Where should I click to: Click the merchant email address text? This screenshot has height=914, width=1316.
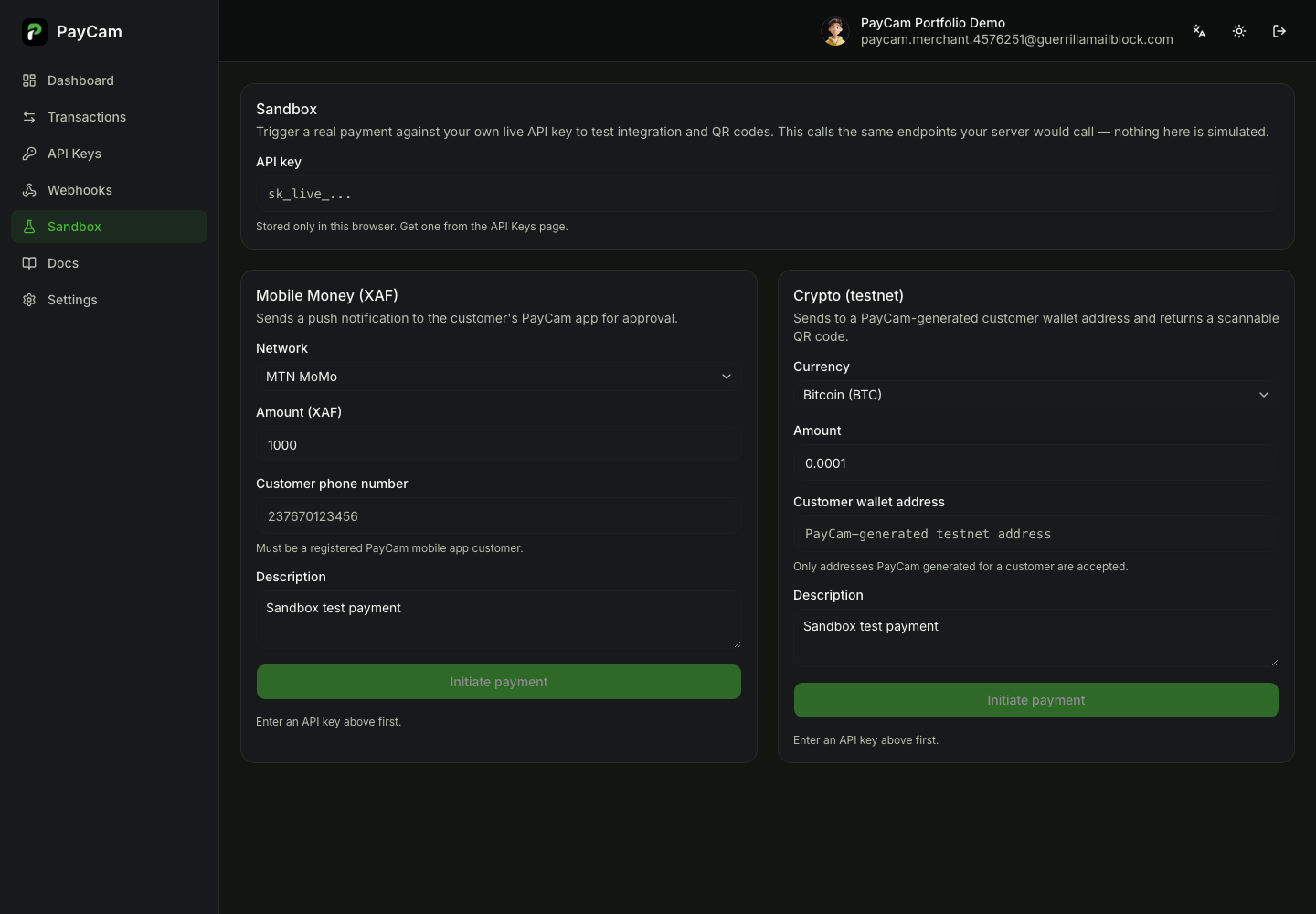(1017, 39)
